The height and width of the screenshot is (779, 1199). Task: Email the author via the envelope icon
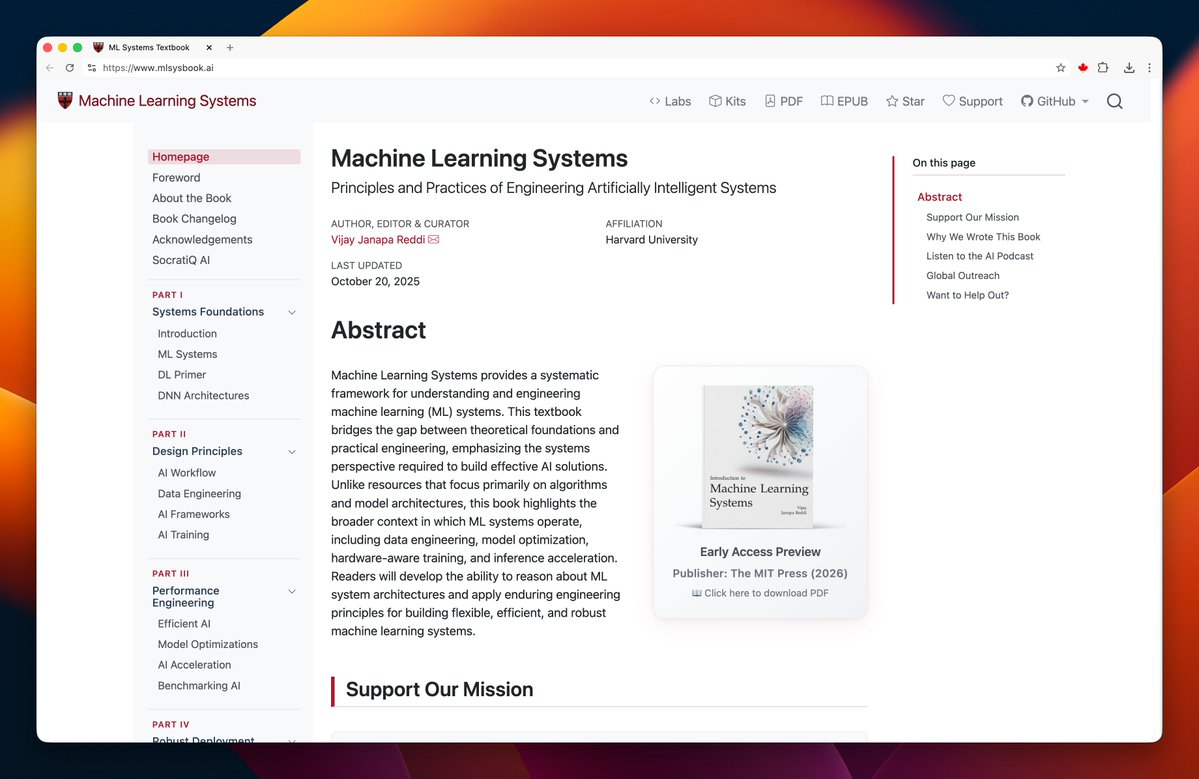click(x=432, y=239)
